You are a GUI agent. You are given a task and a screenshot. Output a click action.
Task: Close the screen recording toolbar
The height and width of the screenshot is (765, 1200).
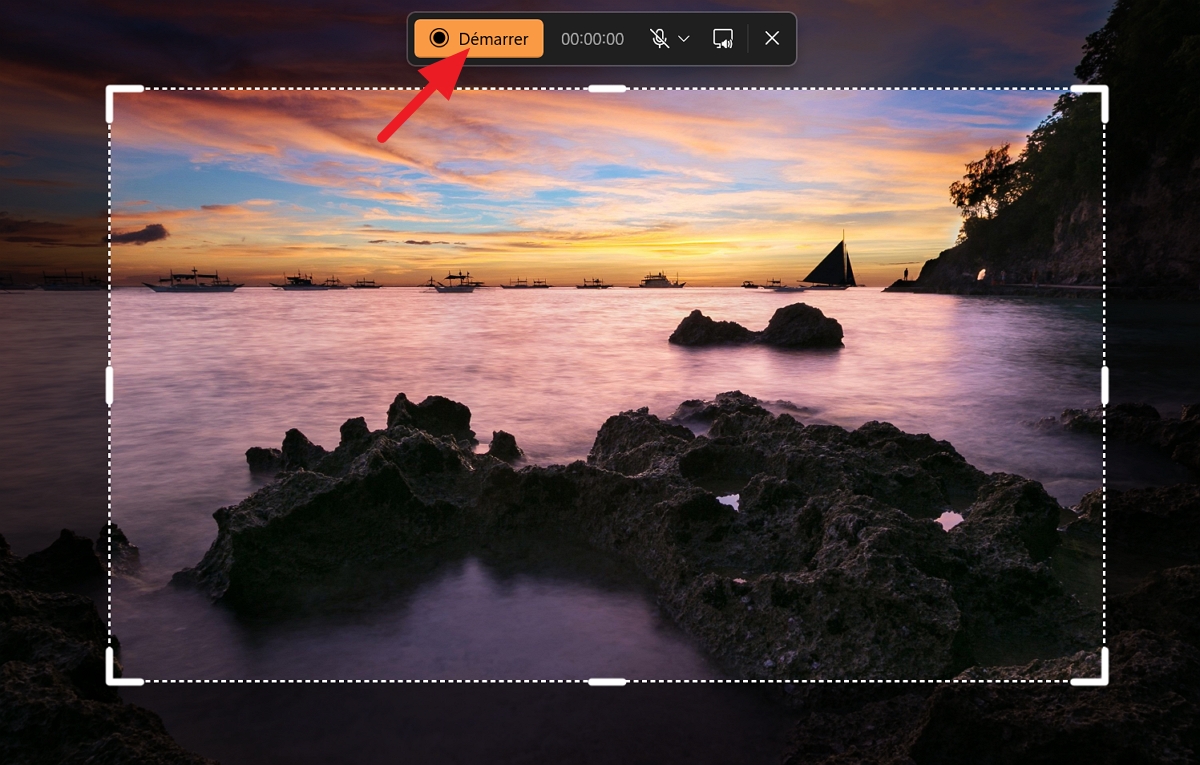(772, 39)
